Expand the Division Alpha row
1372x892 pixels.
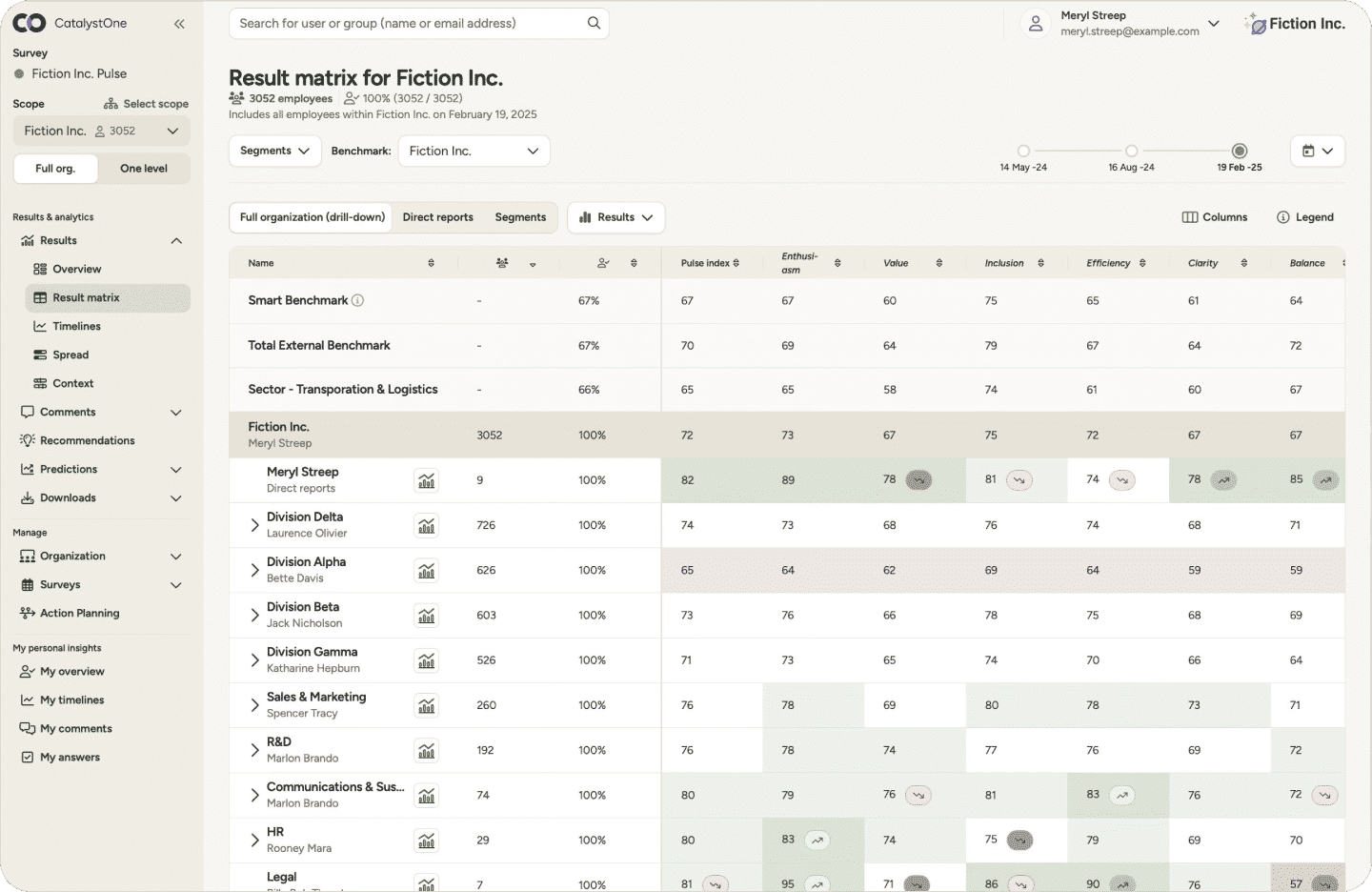(x=254, y=570)
